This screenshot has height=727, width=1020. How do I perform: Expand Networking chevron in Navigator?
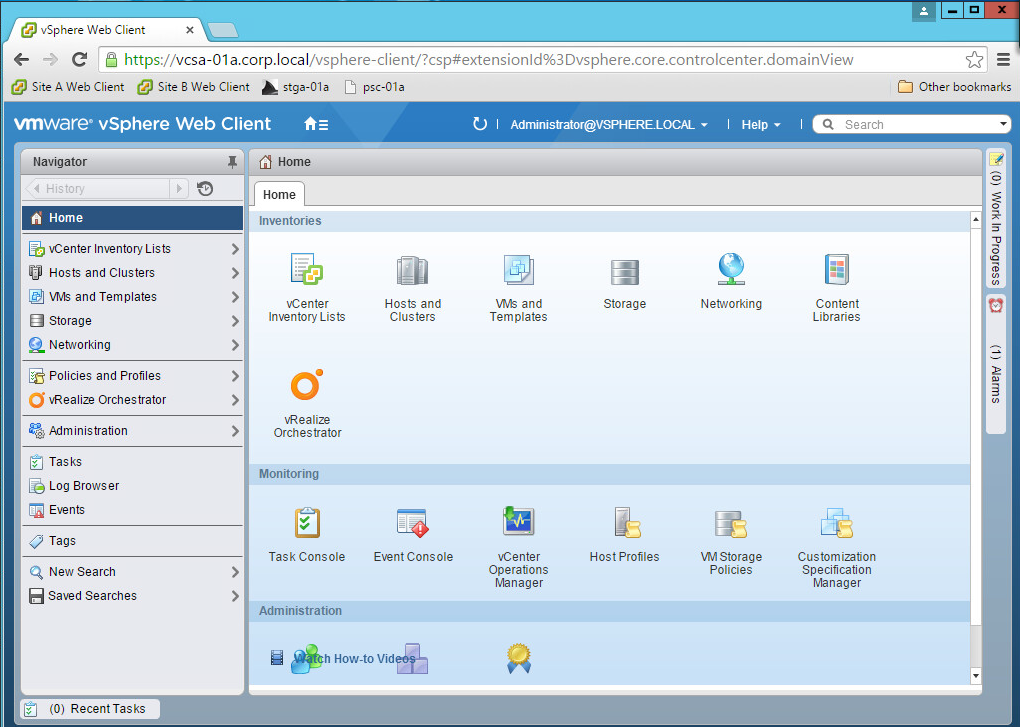[235, 345]
